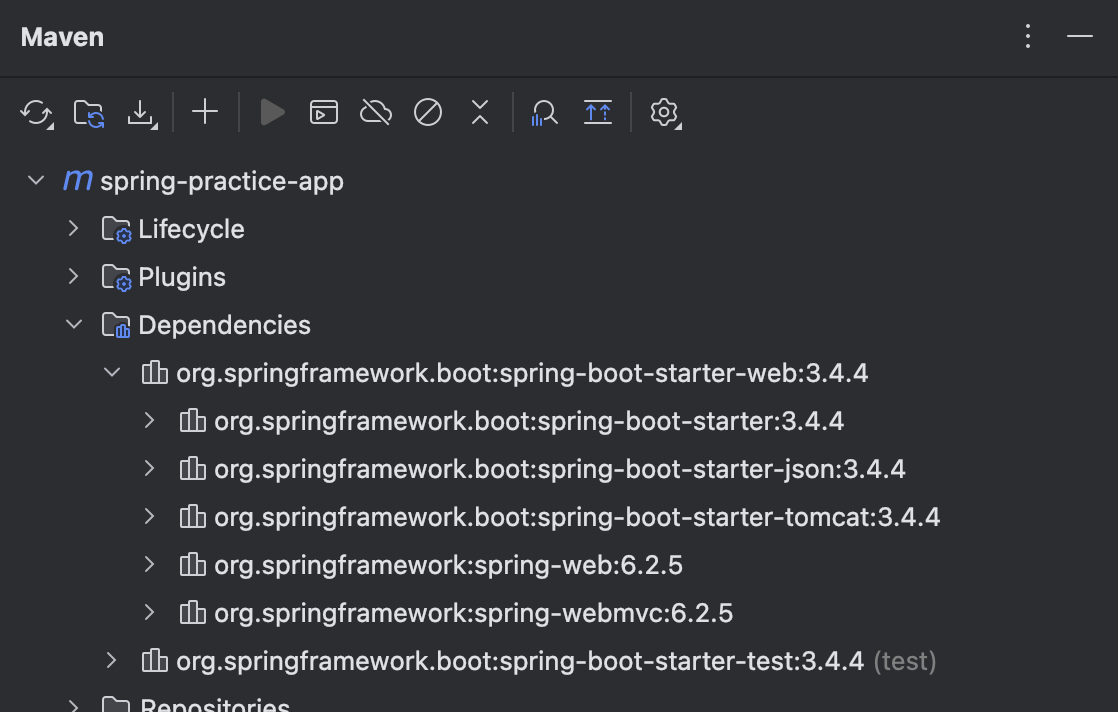Toggle Skip Tests mode icon
1118x712 pixels.
[x=428, y=112]
